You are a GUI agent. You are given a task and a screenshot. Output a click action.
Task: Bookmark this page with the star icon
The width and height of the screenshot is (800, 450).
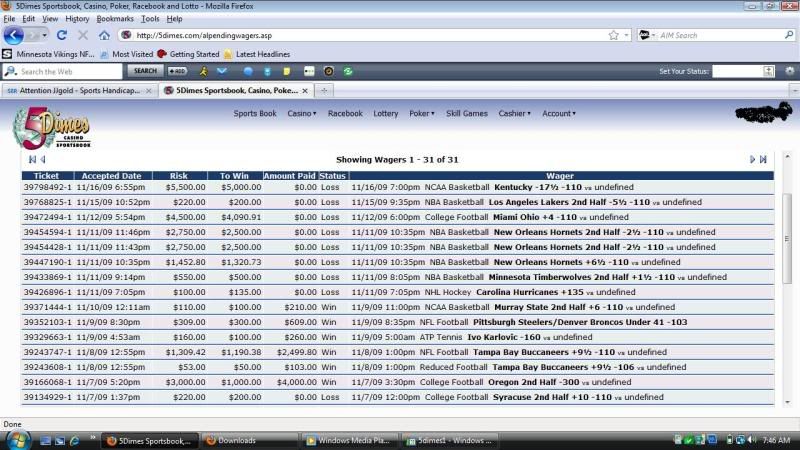[x=615, y=35]
